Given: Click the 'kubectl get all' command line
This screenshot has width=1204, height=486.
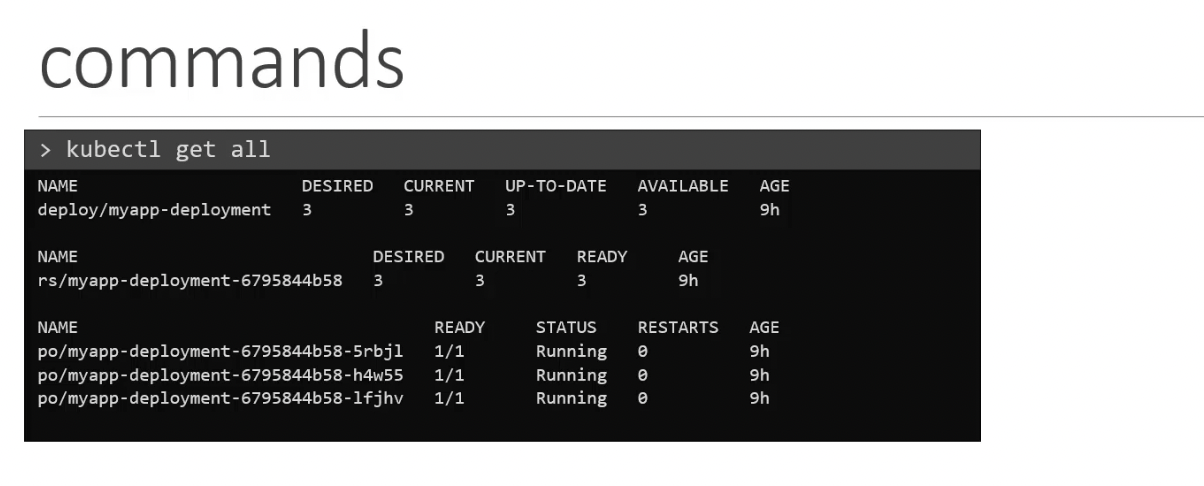Looking at the screenshot, I should 502,150.
